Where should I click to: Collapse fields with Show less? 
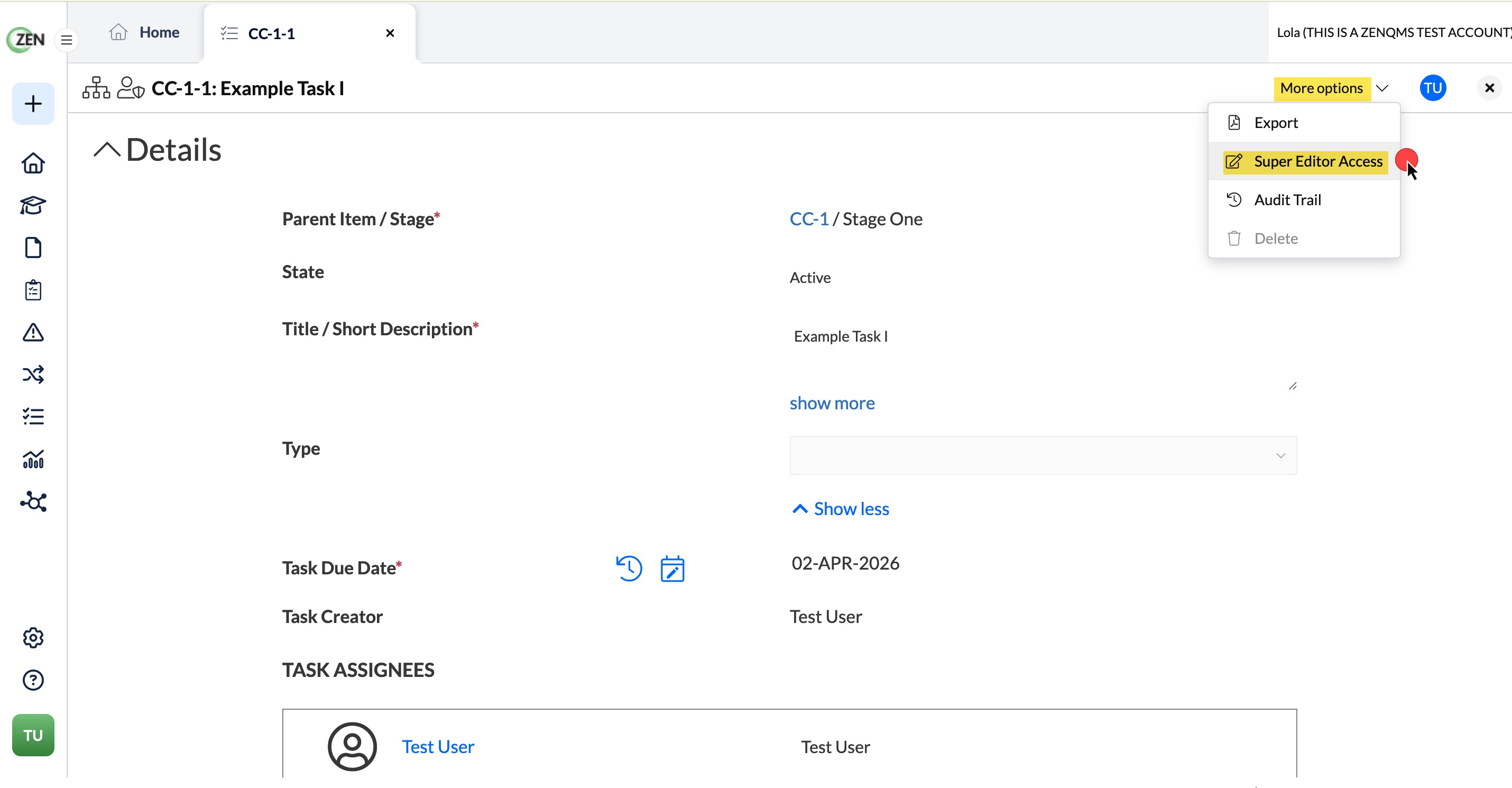(x=841, y=509)
